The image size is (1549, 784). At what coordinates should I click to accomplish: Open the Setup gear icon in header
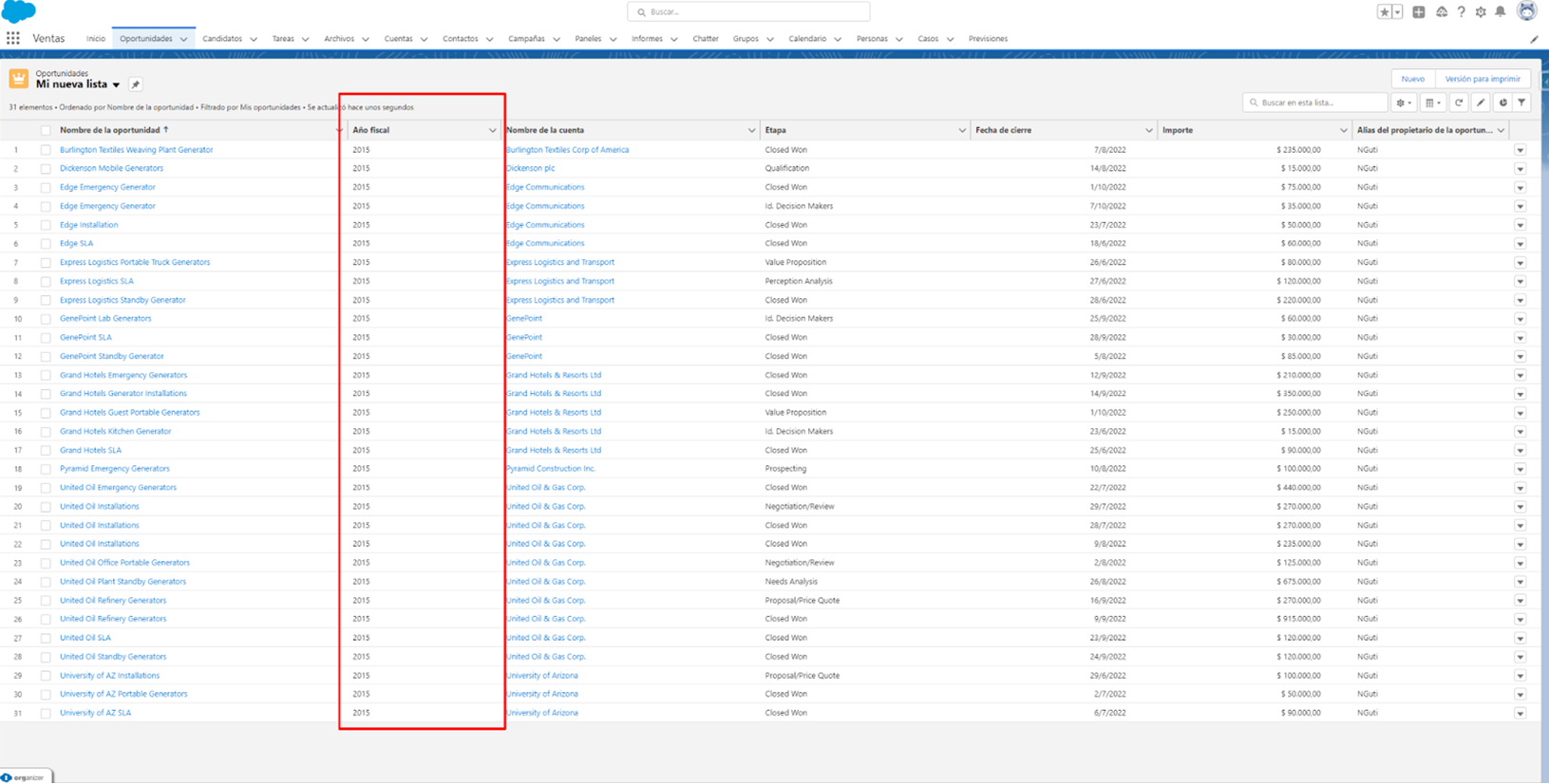pyautogui.click(x=1481, y=12)
